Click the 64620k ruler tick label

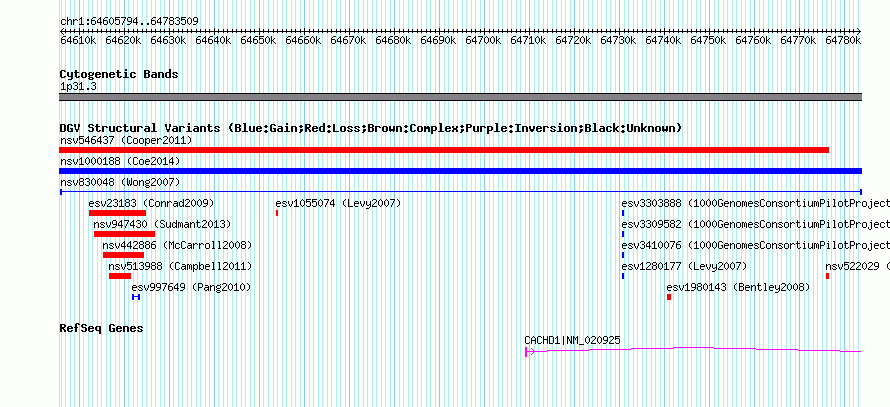124,40
